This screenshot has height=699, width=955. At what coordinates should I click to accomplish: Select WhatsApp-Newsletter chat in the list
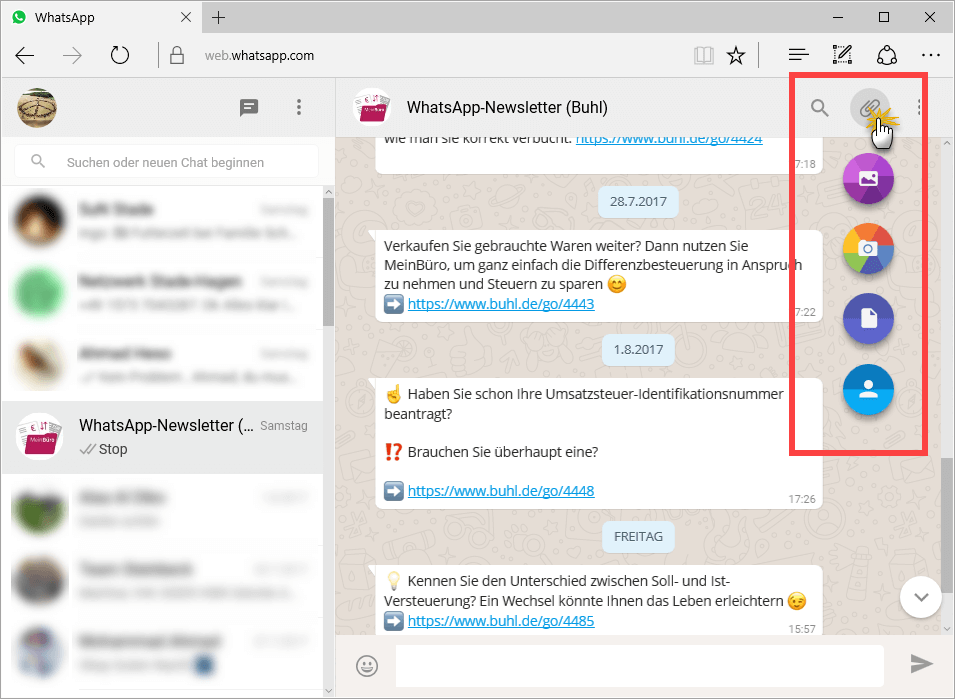coord(163,437)
